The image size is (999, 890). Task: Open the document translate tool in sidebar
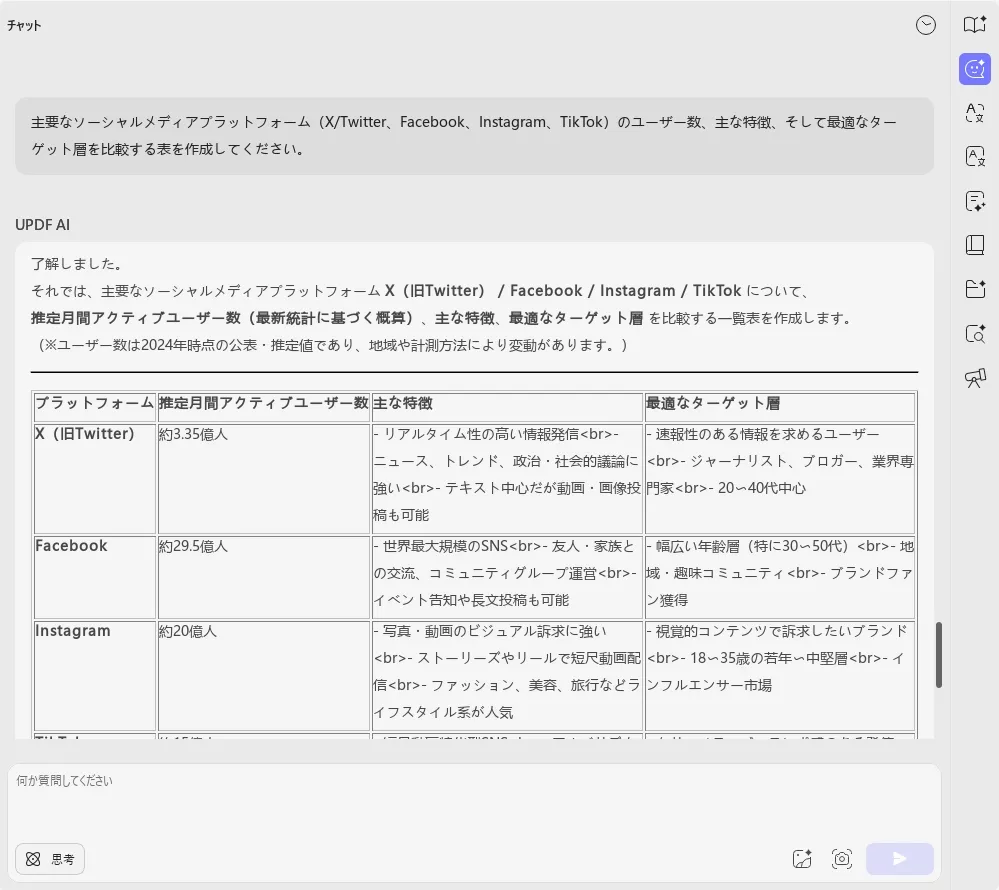(974, 157)
